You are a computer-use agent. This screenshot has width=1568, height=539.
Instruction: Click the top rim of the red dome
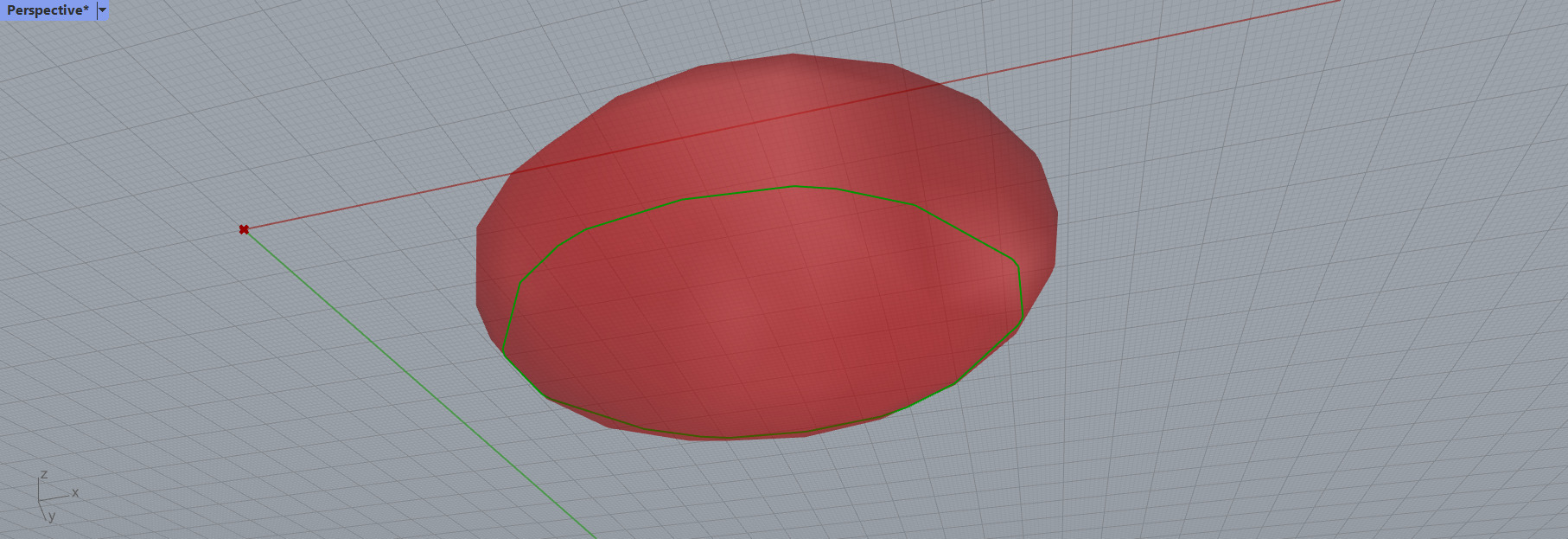(791, 55)
